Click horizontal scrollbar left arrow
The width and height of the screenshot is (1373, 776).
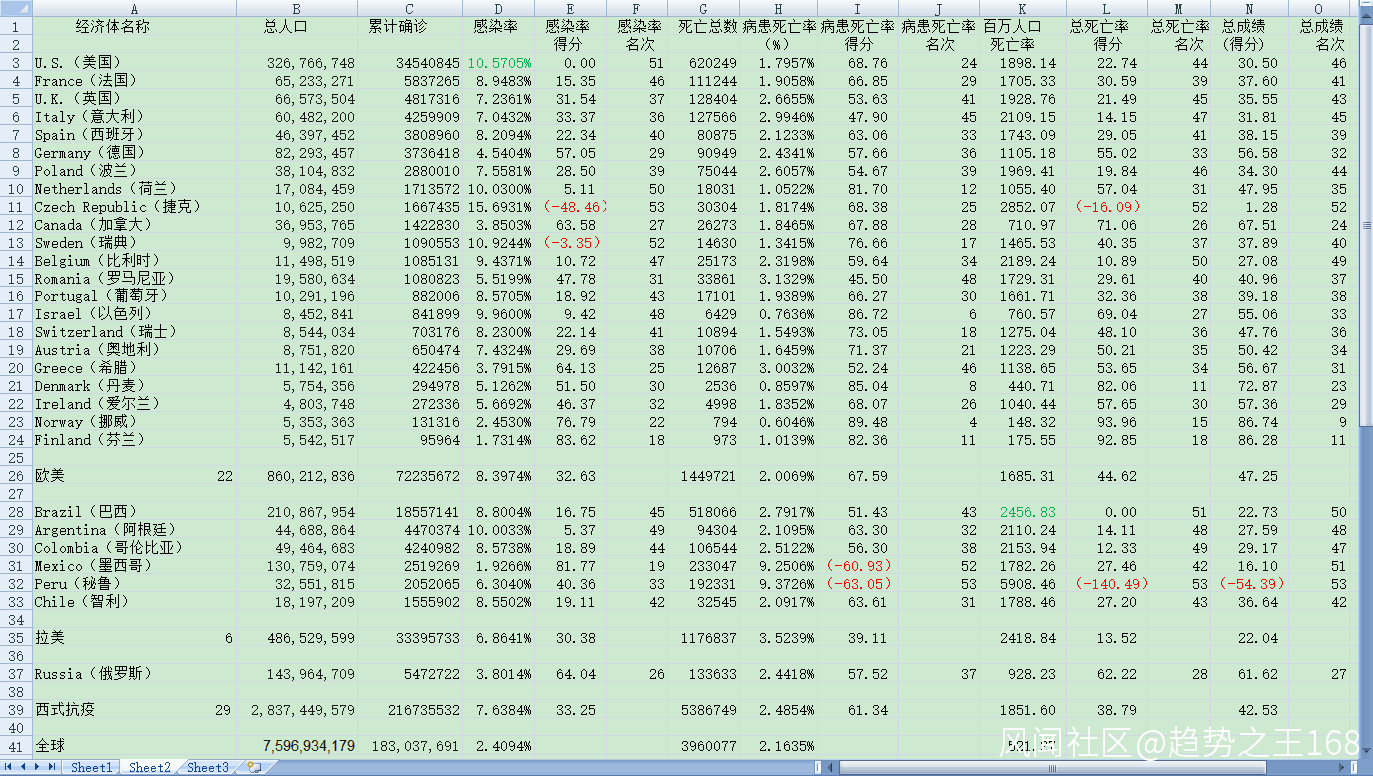pos(830,767)
